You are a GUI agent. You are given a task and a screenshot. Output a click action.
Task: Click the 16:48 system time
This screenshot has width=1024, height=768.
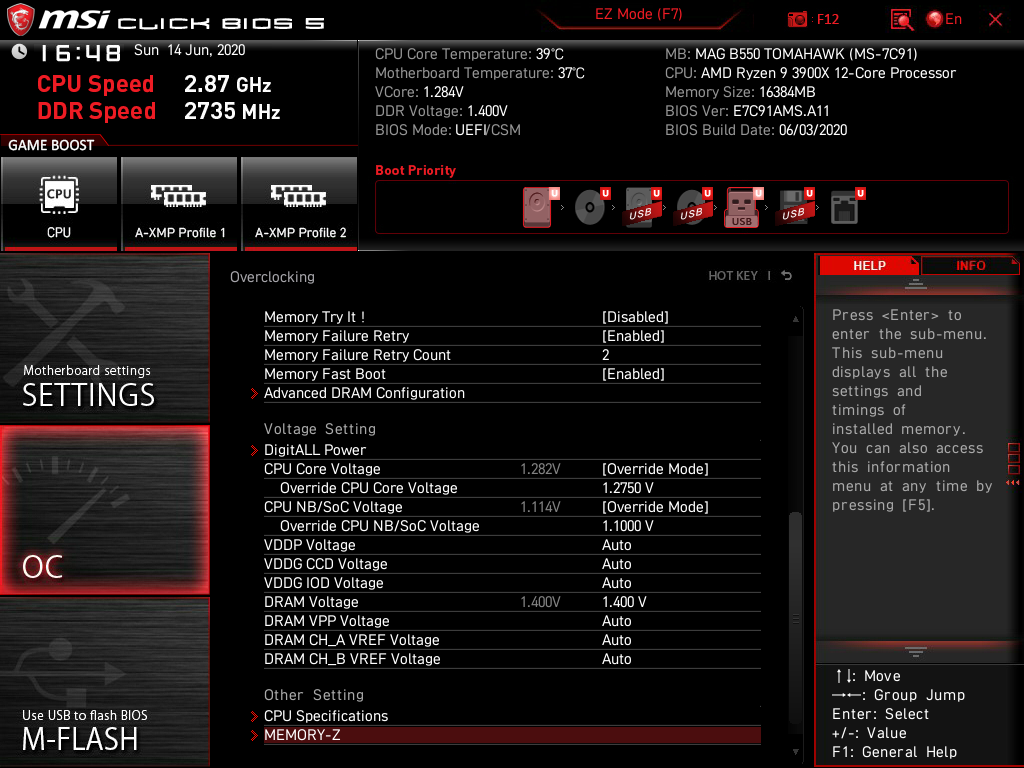80,53
